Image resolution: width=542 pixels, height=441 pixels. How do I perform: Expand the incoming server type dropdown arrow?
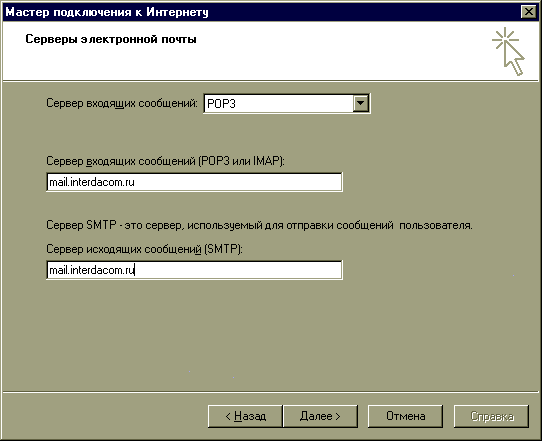(361, 103)
